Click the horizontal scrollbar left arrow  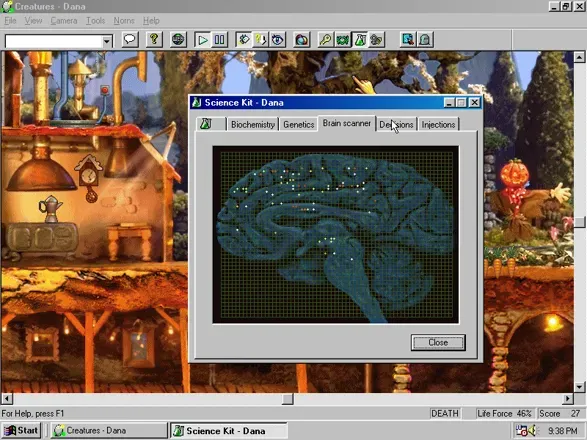point(7,398)
